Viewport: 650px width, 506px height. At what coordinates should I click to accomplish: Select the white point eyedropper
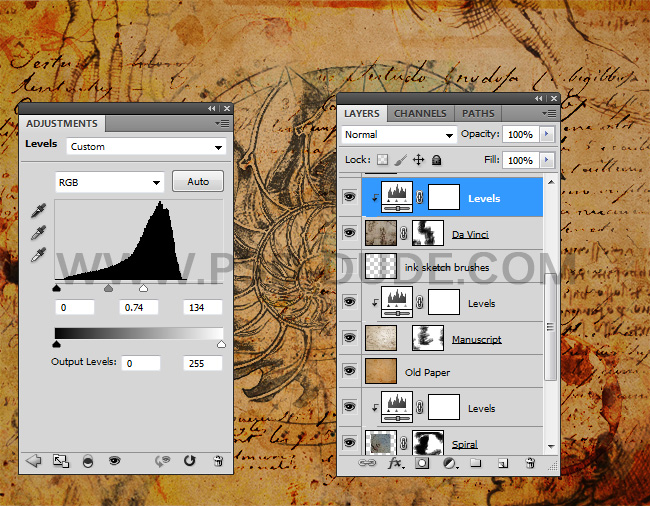(x=38, y=254)
